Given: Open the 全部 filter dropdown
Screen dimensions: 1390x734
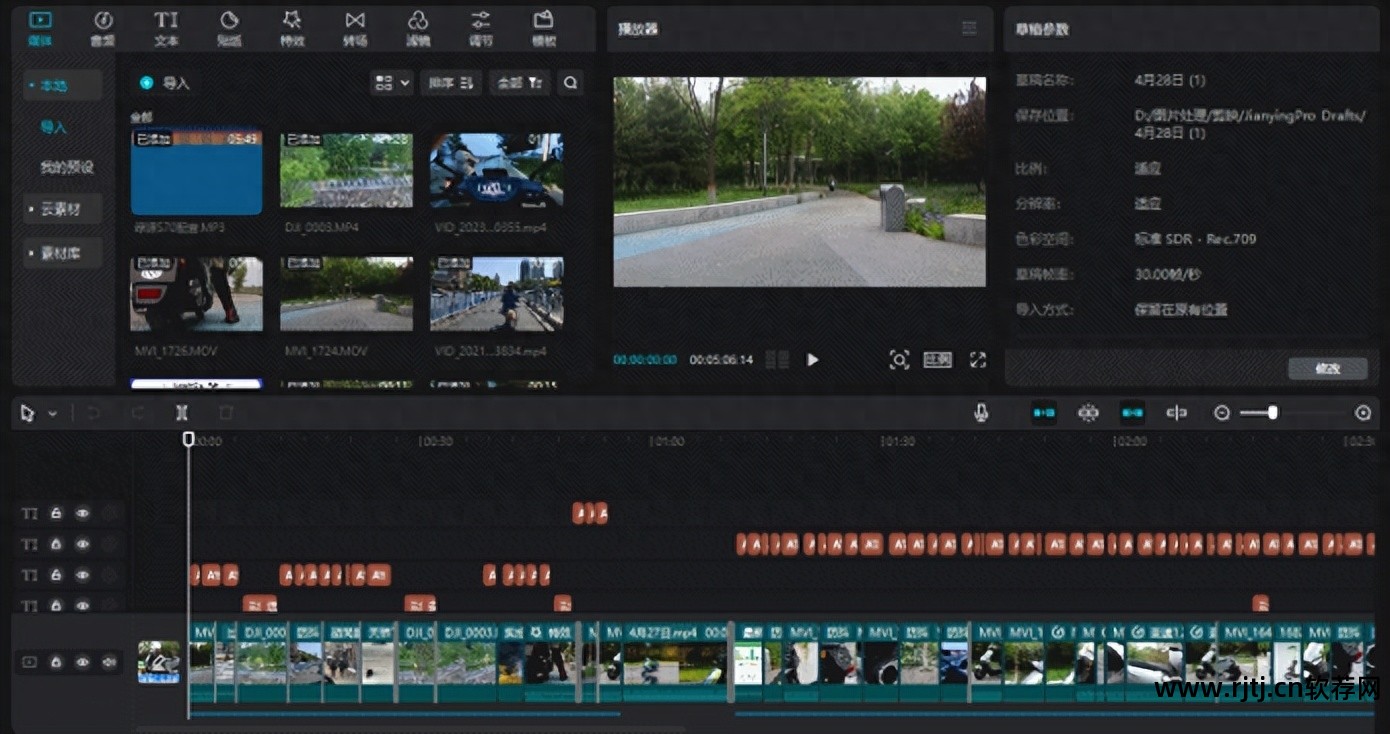Looking at the screenshot, I should coord(519,83).
